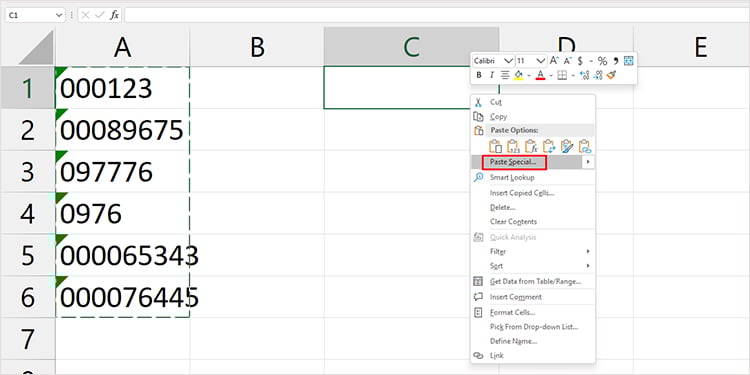Viewport: 750px width, 375px height.
Task: Select Clear Contents option
Action: (x=533, y=222)
